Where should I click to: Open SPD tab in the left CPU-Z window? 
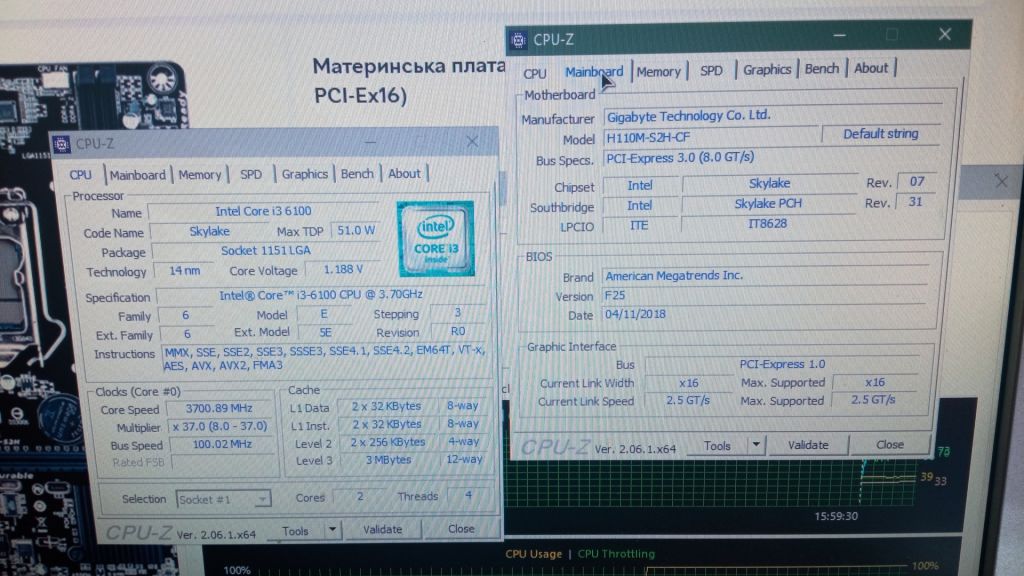[x=251, y=174]
